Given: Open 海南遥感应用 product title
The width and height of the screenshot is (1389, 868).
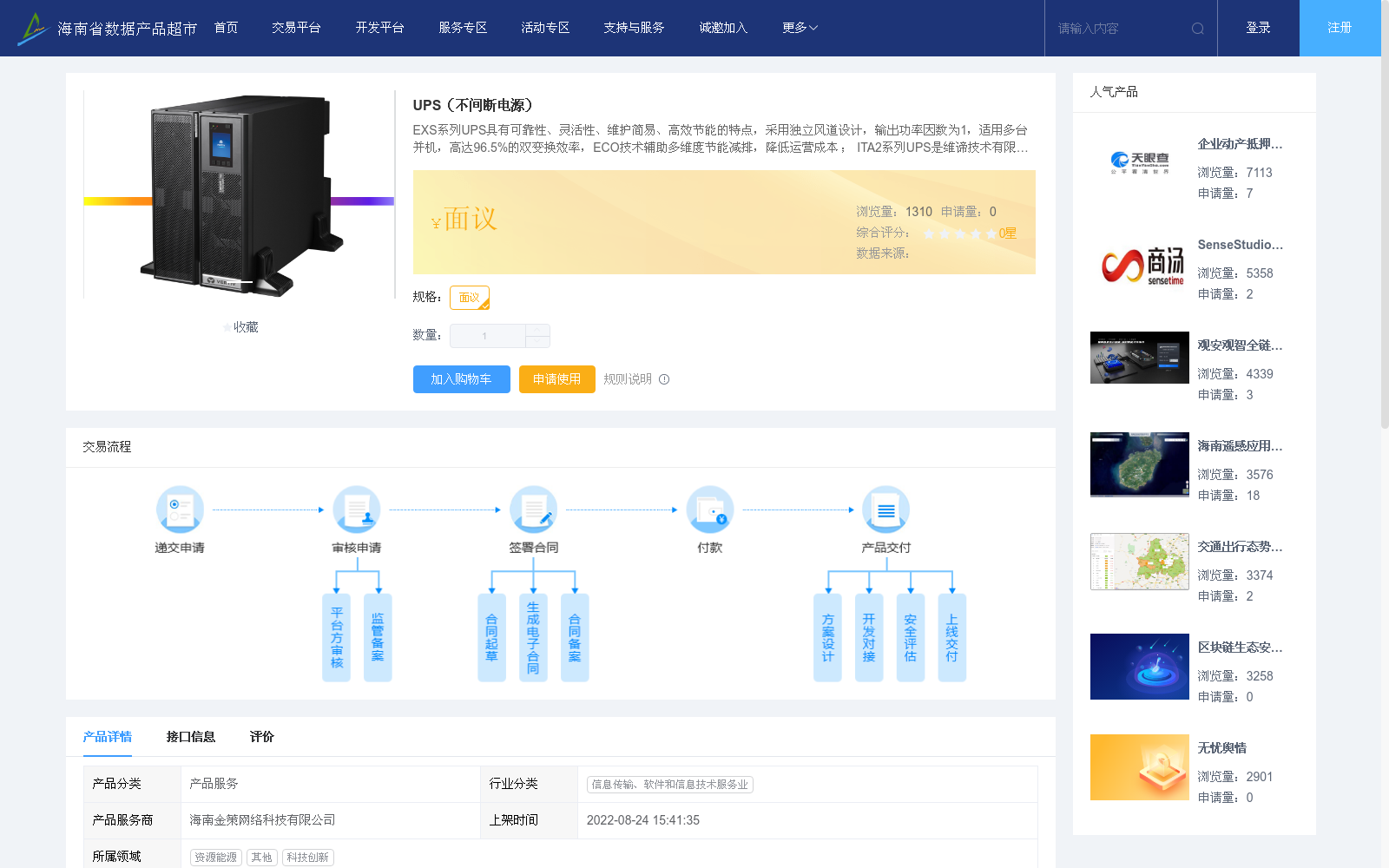Looking at the screenshot, I should [1241, 446].
